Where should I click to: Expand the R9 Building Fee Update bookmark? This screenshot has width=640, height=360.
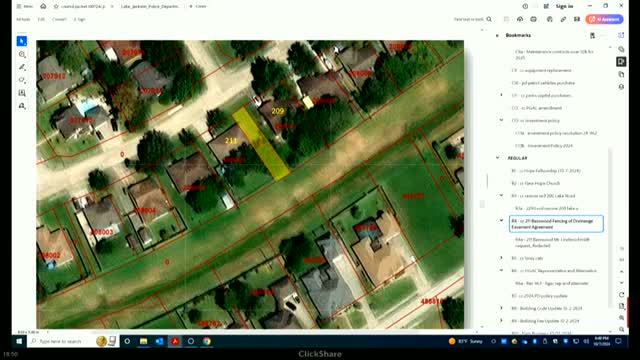[x=502, y=321]
